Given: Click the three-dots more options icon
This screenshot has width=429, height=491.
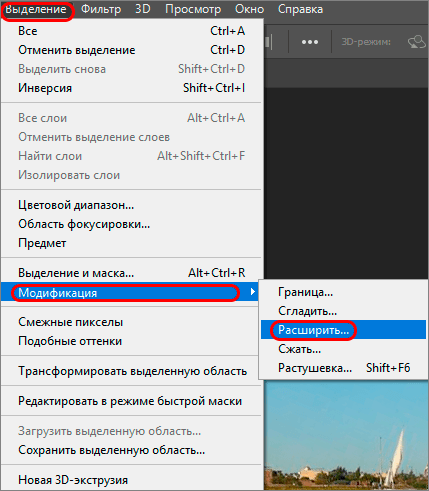Looking at the screenshot, I should 310,42.
